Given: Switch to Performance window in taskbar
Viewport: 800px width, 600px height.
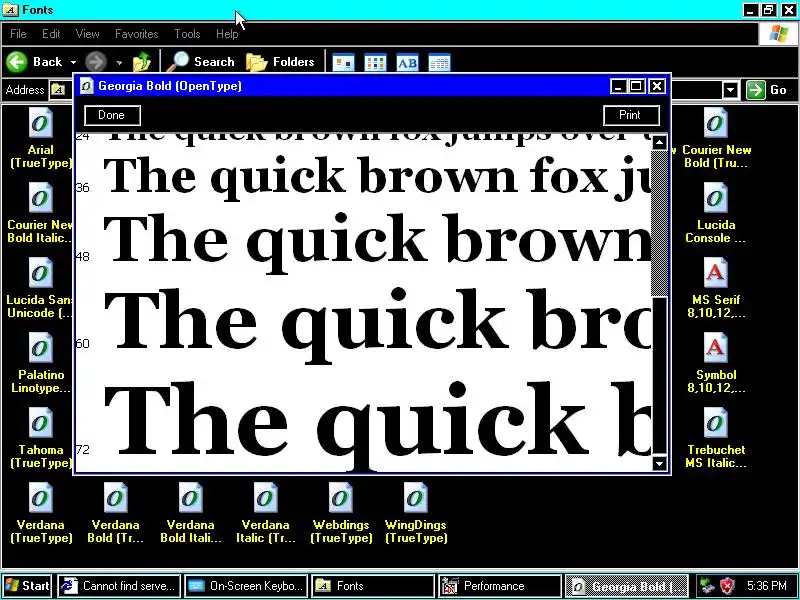Looking at the screenshot, I should (500, 586).
